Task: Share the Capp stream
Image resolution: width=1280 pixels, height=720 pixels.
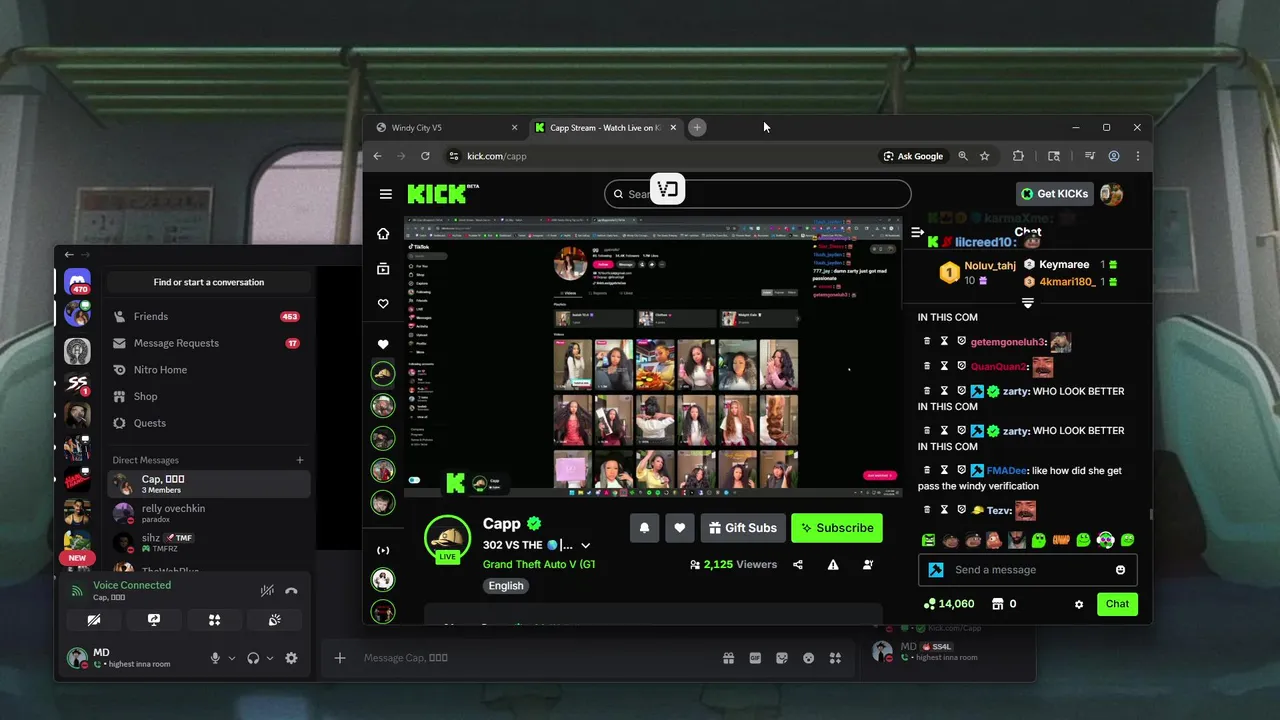Action: (798, 564)
